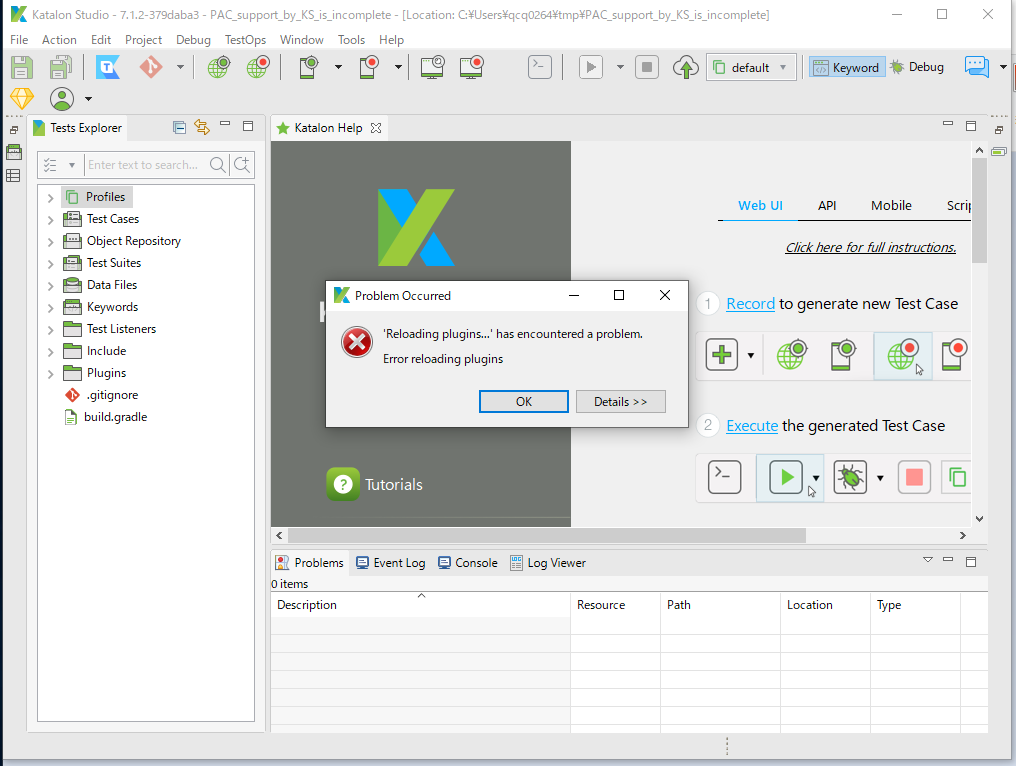Launch Record Web from main toolbar
The height and width of the screenshot is (766, 1016).
coord(258,67)
